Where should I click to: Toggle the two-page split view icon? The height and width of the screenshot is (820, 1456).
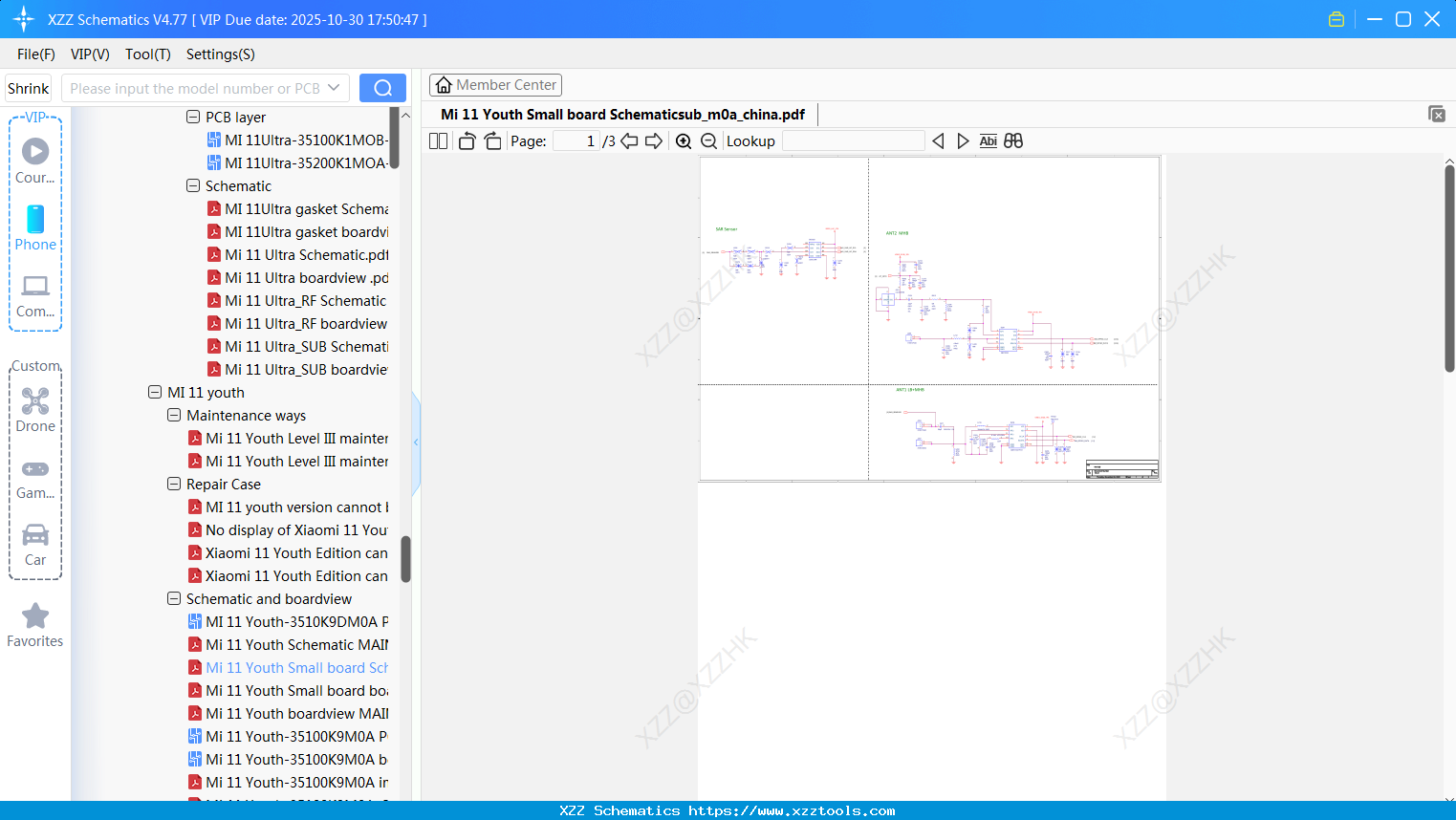439,141
